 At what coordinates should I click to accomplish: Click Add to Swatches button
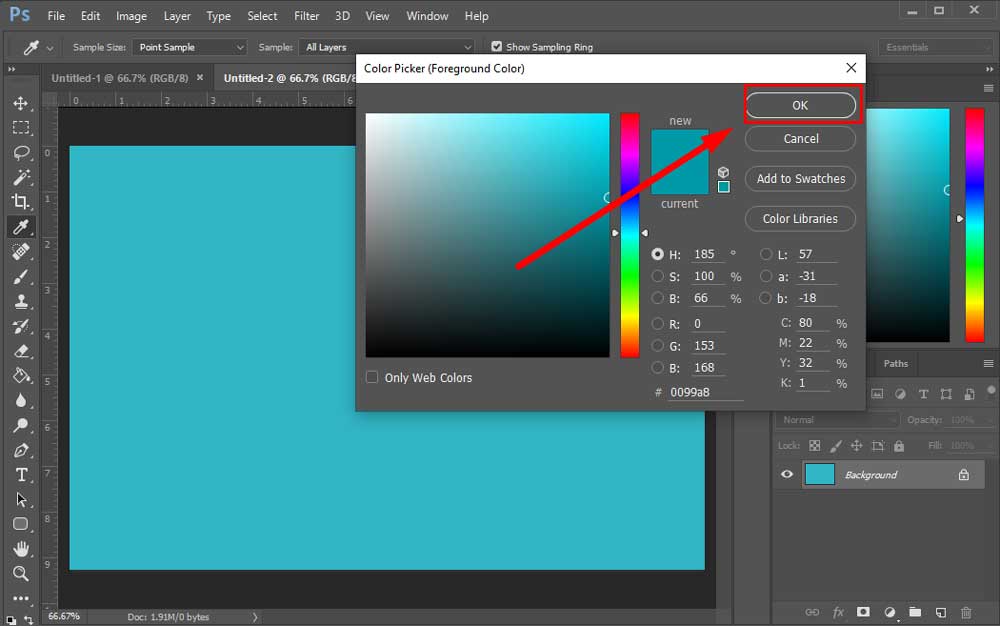(800, 178)
